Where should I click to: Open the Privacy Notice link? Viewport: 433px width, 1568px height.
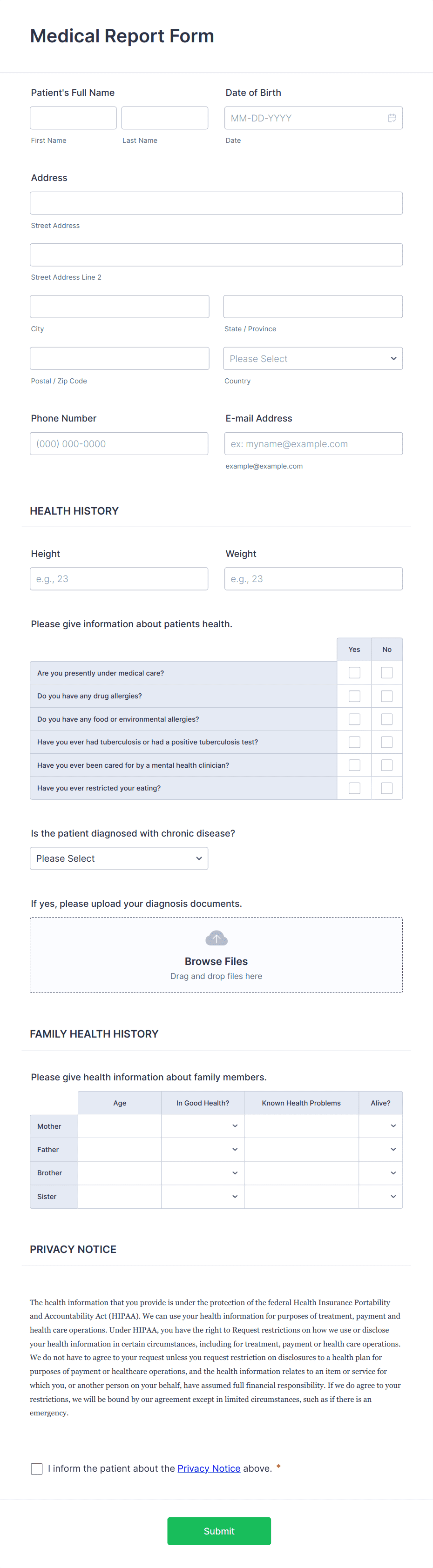tap(209, 1468)
